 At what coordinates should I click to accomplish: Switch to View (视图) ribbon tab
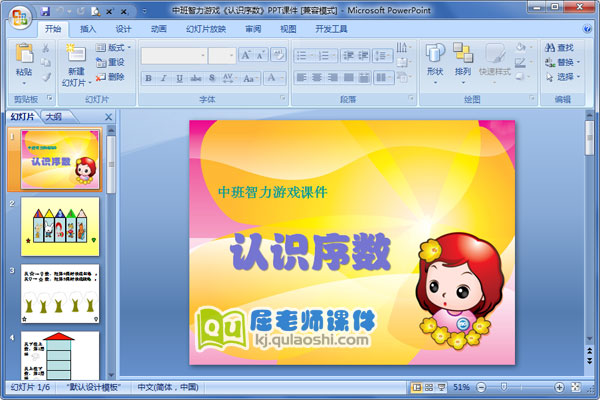pos(288,29)
